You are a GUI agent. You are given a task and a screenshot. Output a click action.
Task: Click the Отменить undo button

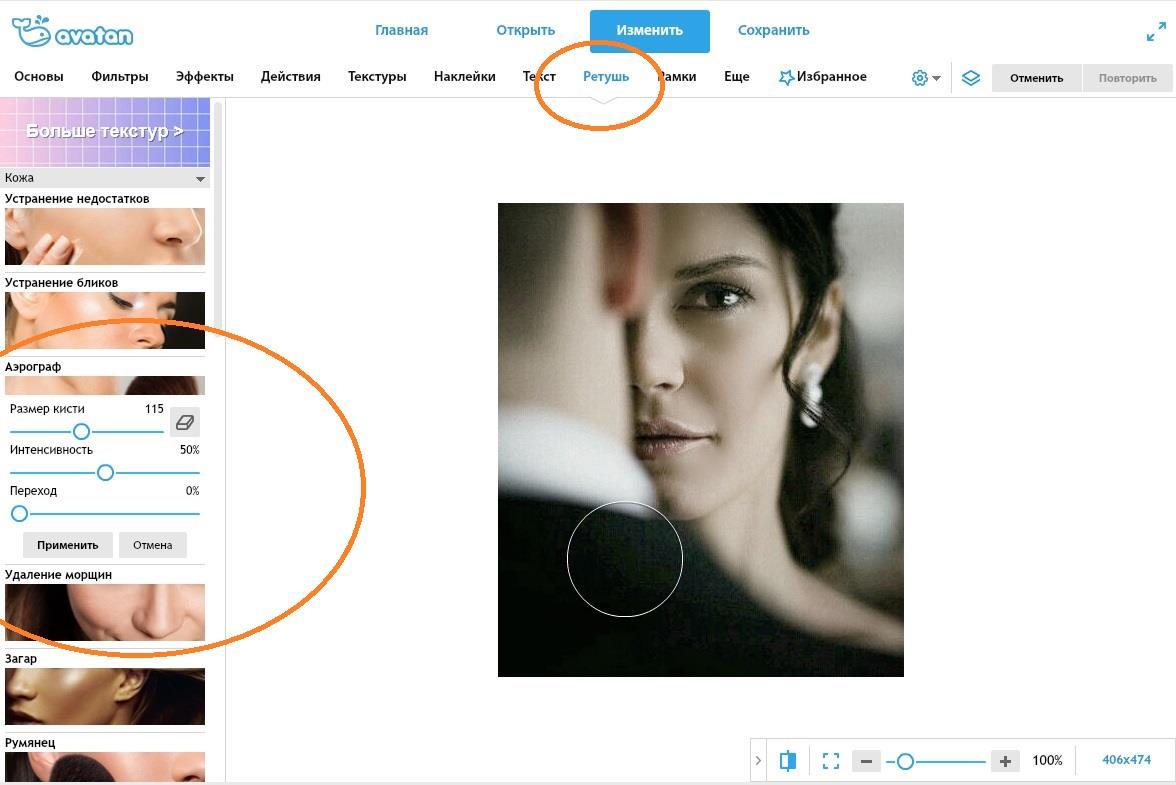pyautogui.click(x=1036, y=78)
